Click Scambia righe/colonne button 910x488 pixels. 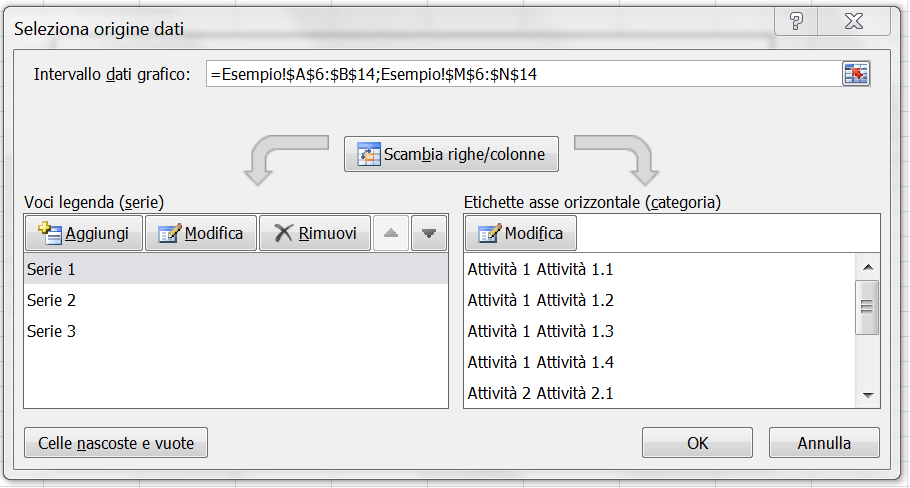451,155
